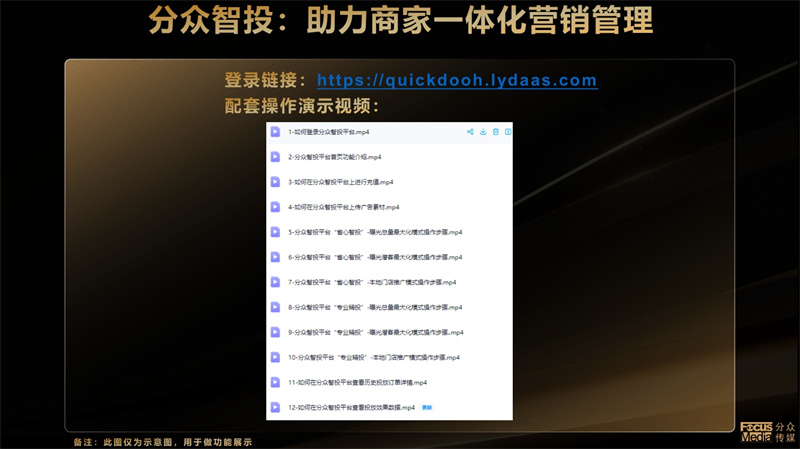Click the video icon beside 12-如何在分众智投平台查看投放效果数据.mp4
The width and height of the screenshot is (800, 449).
coord(275,407)
